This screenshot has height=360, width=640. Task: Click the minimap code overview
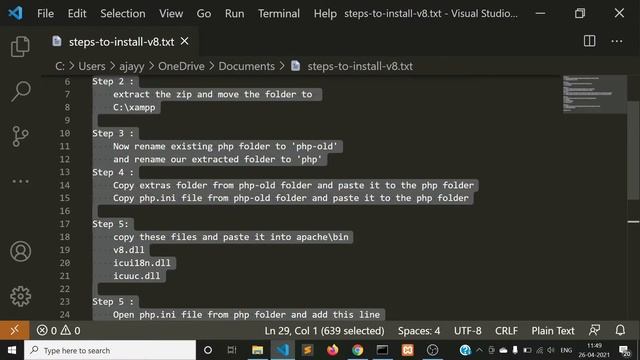click(x=595, y=94)
